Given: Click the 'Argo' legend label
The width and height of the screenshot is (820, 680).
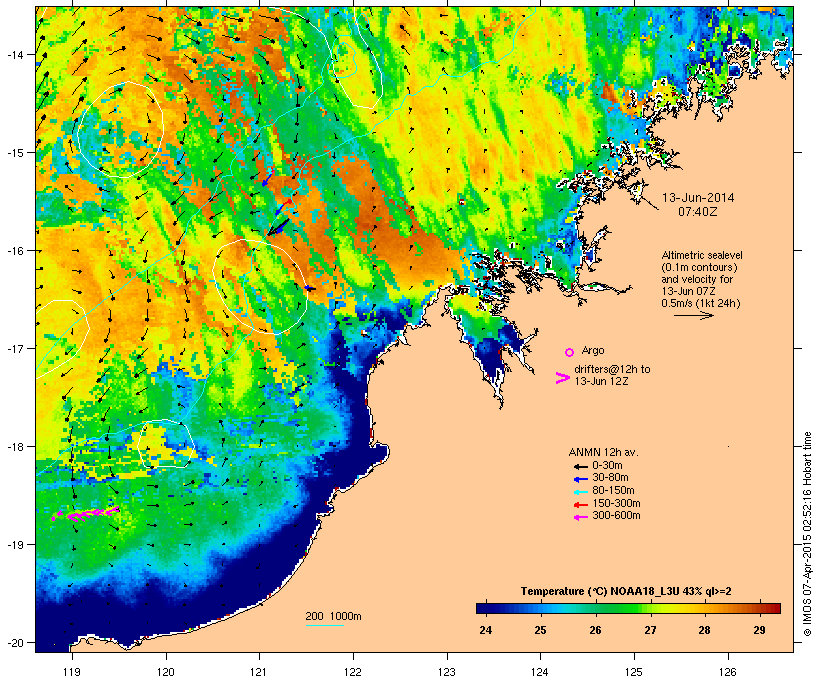Looking at the screenshot, I should [593, 350].
